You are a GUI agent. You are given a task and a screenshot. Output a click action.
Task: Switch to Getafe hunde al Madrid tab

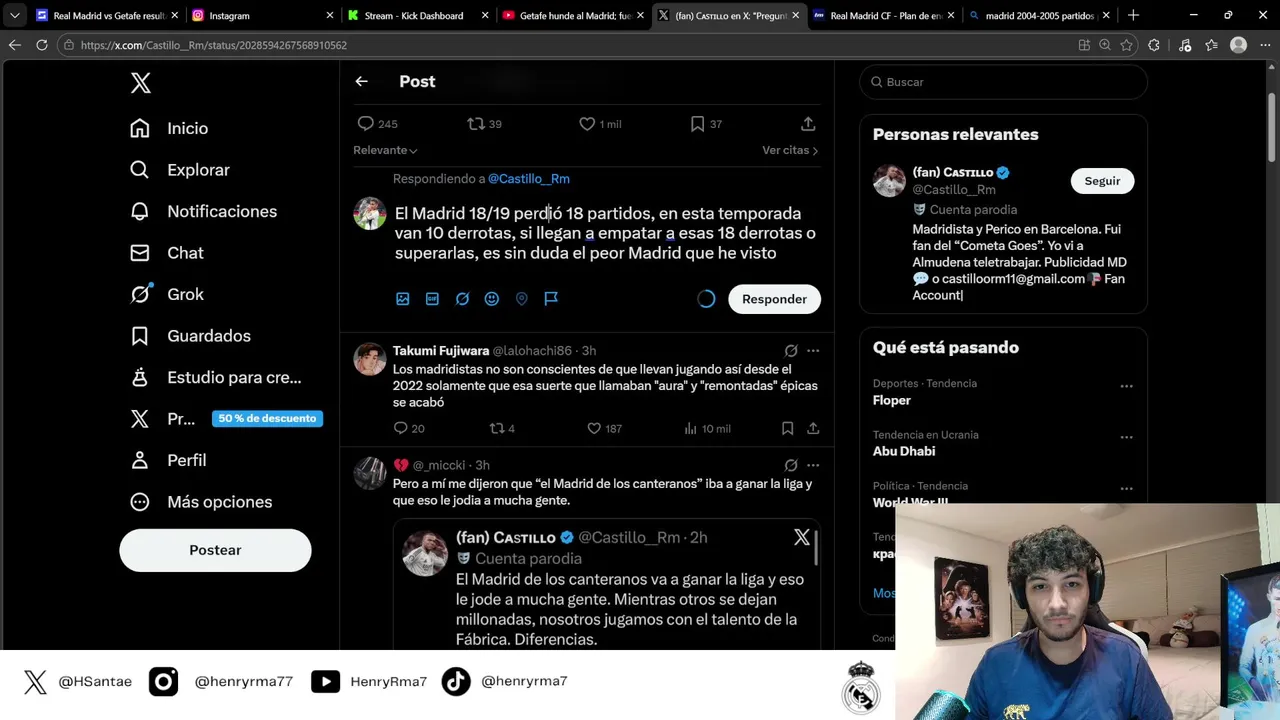[x=574, y=16]
